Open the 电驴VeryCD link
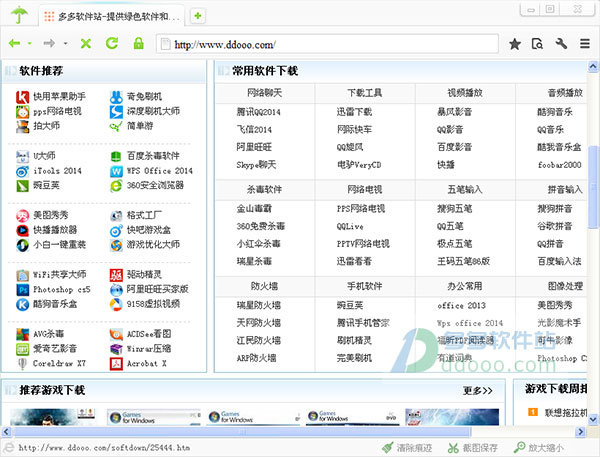Image resolution: width=600 pixels, height=457 pixels. [x=359, y=165]
